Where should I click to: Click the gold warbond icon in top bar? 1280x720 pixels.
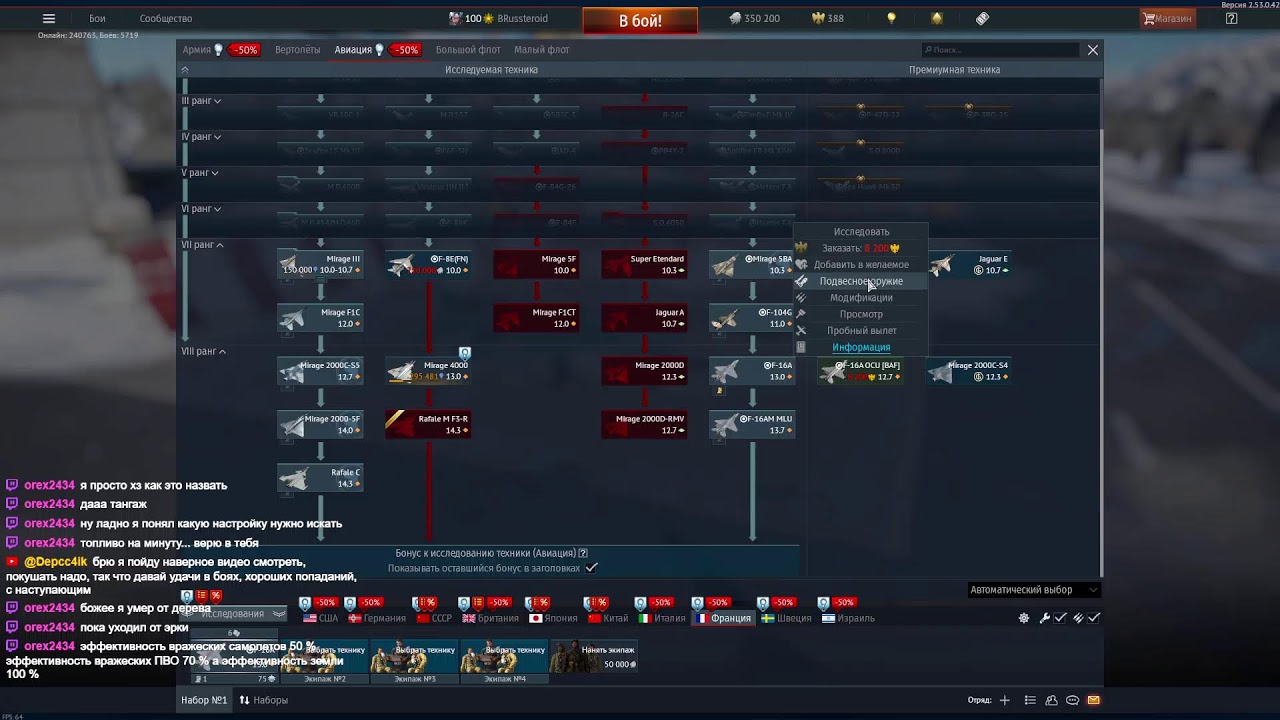[x=937, y=18]
